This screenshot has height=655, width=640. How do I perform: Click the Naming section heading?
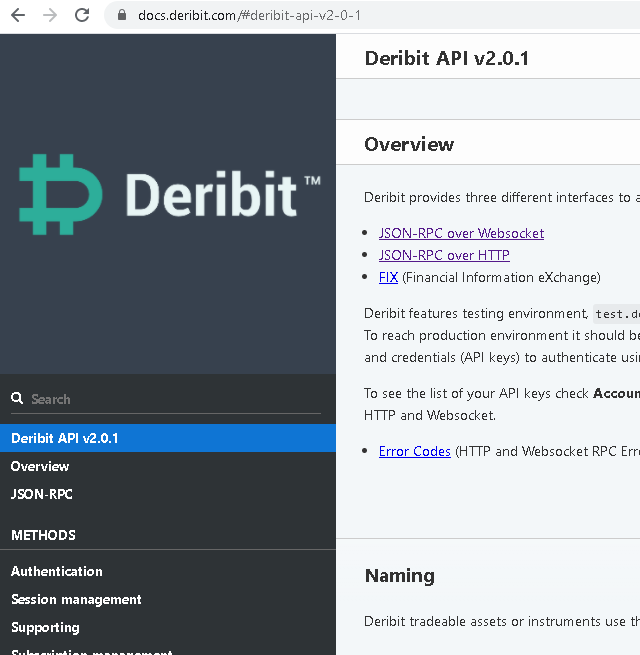(399, 576)
